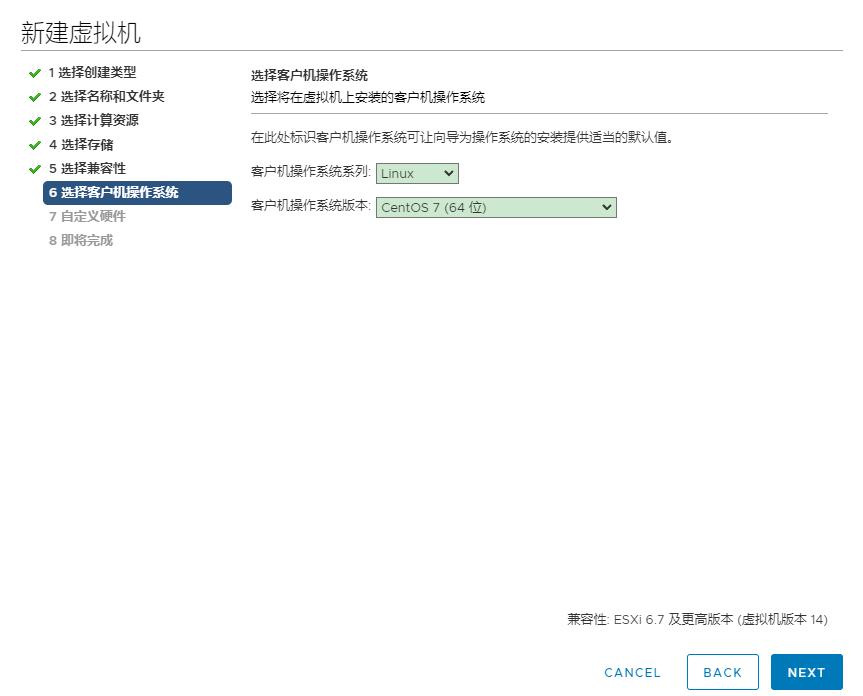Cancel the new virtual machine wizard
The image size is (863, 696).
pyautogui.click(x=632, y=672)
